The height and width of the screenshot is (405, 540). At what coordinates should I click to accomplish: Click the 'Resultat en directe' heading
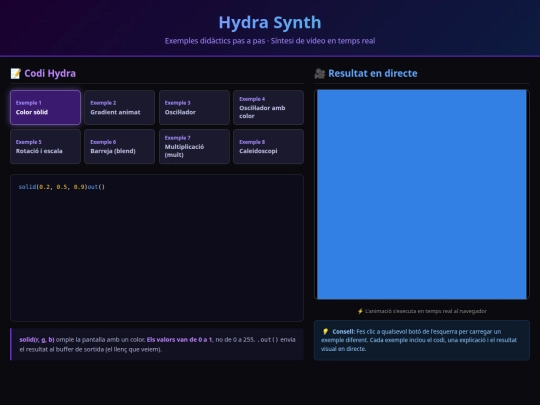[373, 73]
